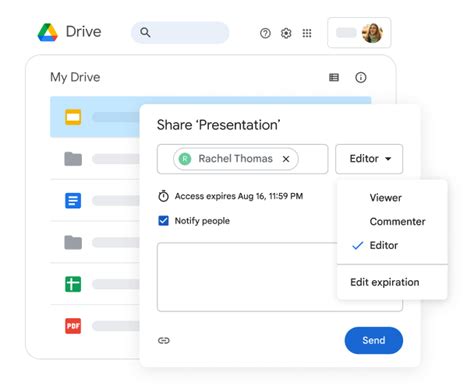
Task: Click the "Access expires Aug 16, 11:59 PM" text
Action: [x=239, y=196]
